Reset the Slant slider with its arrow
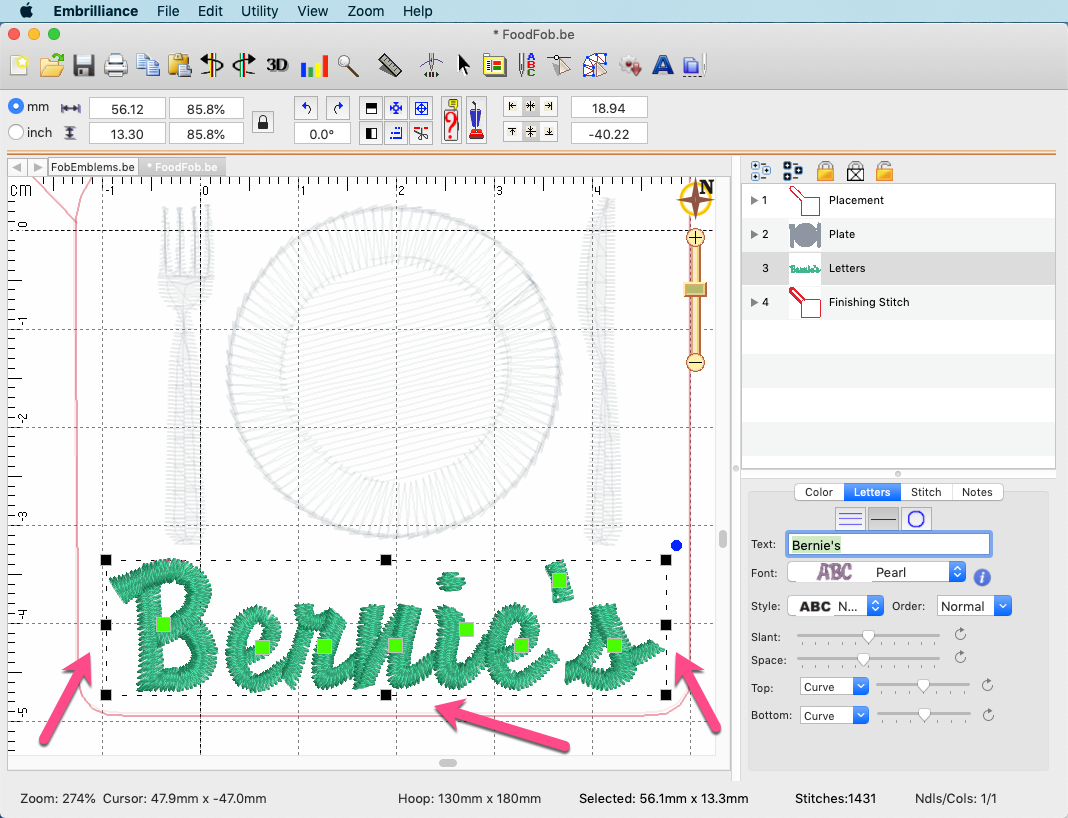Viewport: 1068px width, 818px height. [x=960, y=635]
